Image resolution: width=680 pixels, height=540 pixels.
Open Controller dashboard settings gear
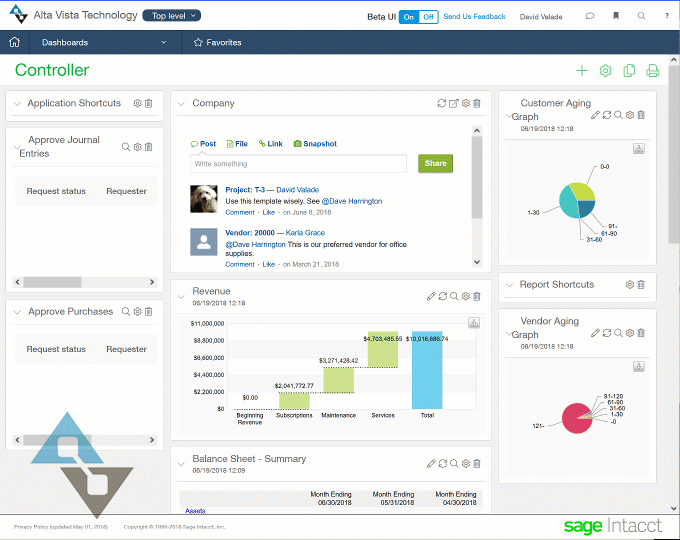click(x=605, y=71)
